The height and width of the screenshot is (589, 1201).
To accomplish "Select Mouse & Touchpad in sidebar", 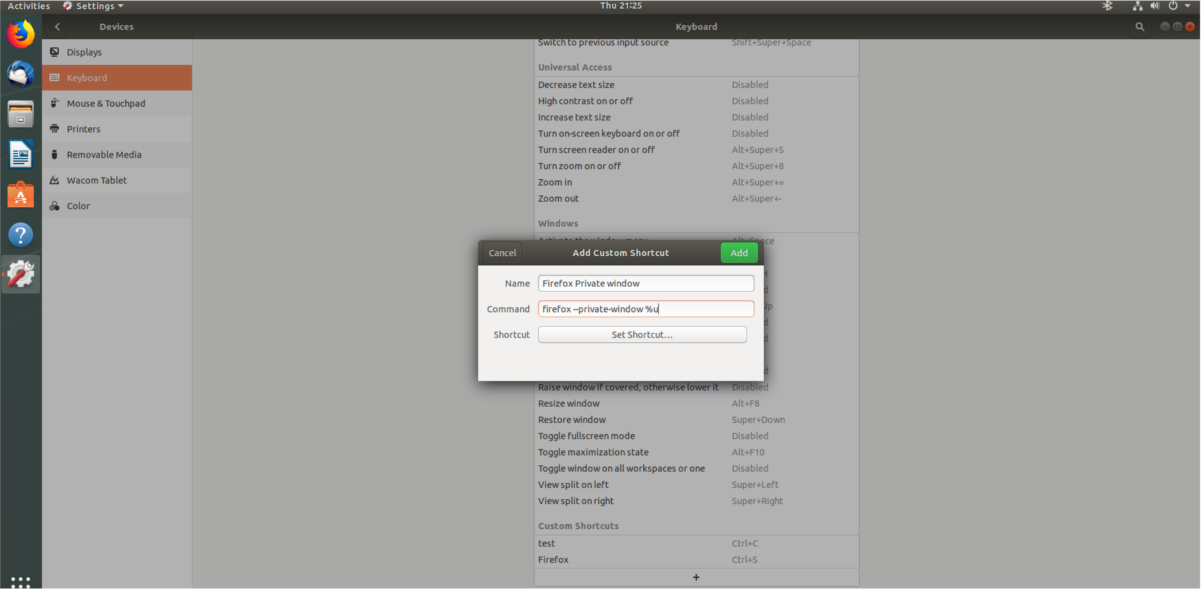I will (x=117, y=103).
